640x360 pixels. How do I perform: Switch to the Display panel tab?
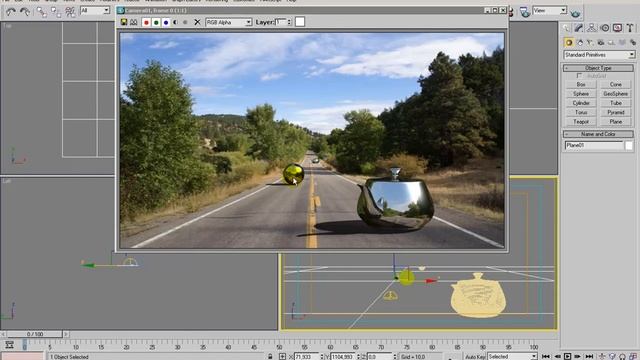[x=617, y=28]
